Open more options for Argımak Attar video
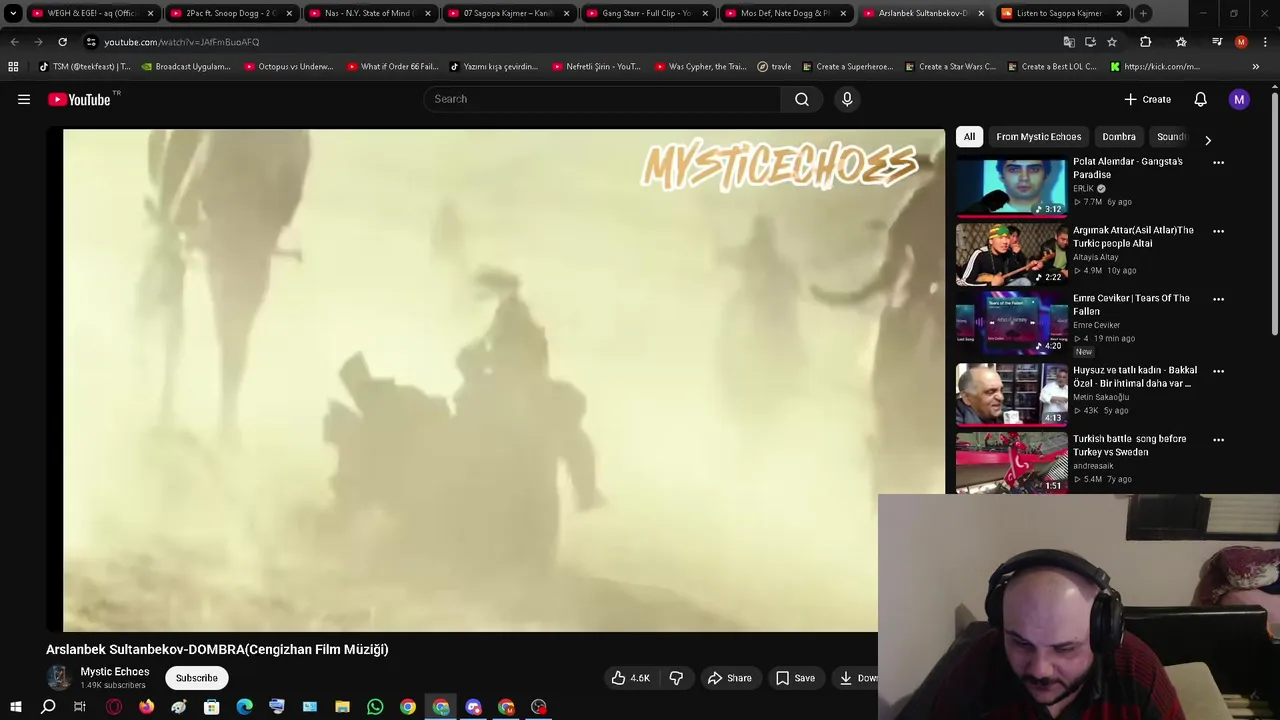1280x720 pixels. [x=1218, y=231]
